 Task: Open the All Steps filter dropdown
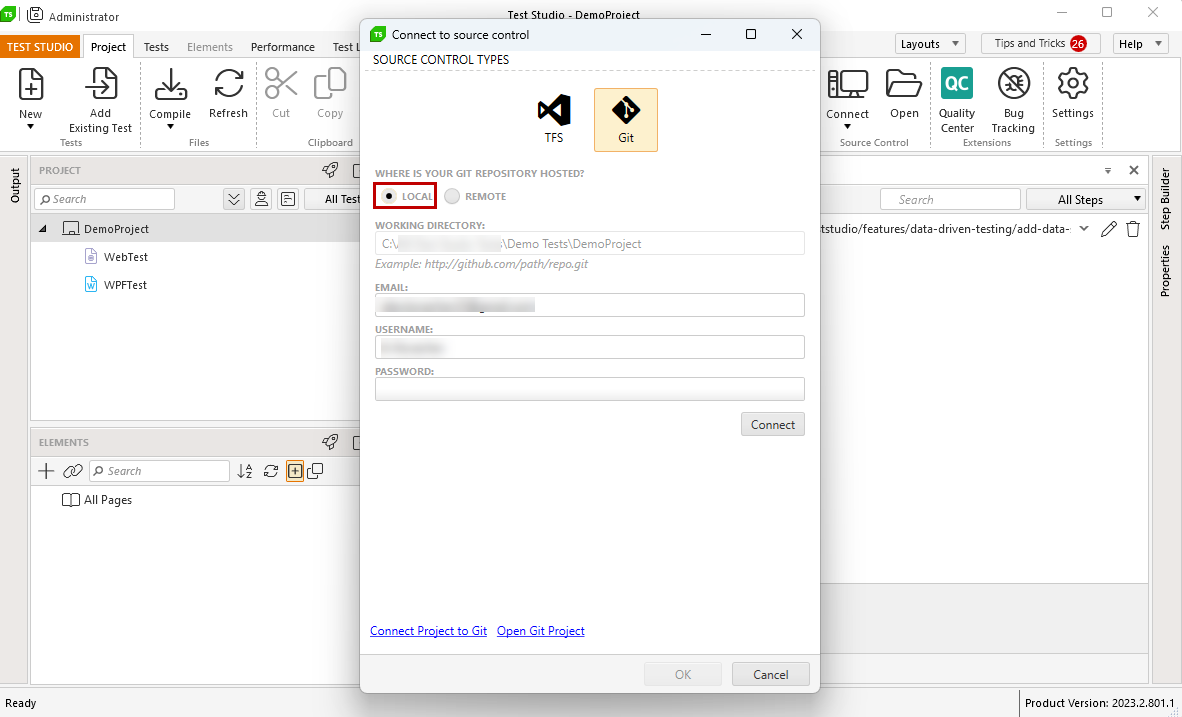[x=1086, y=199]
